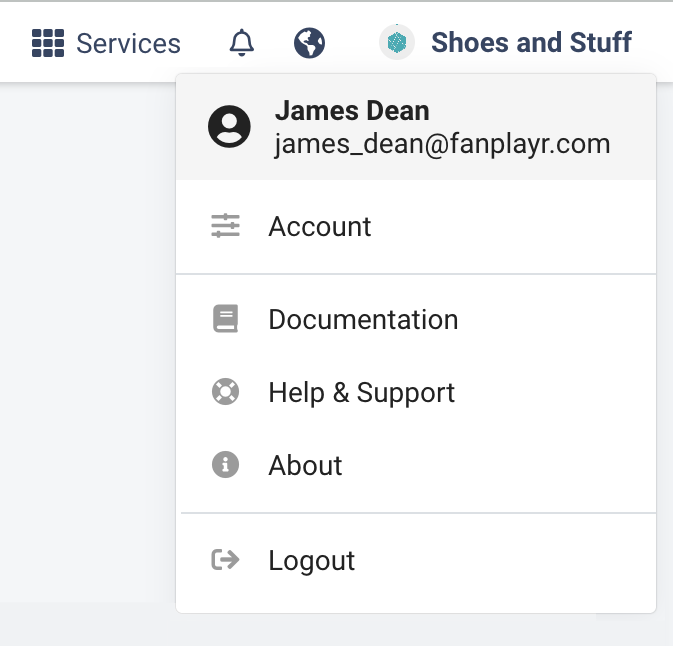Click the Logout arrow icon
The image size is (673, 646).
point(225,560)
